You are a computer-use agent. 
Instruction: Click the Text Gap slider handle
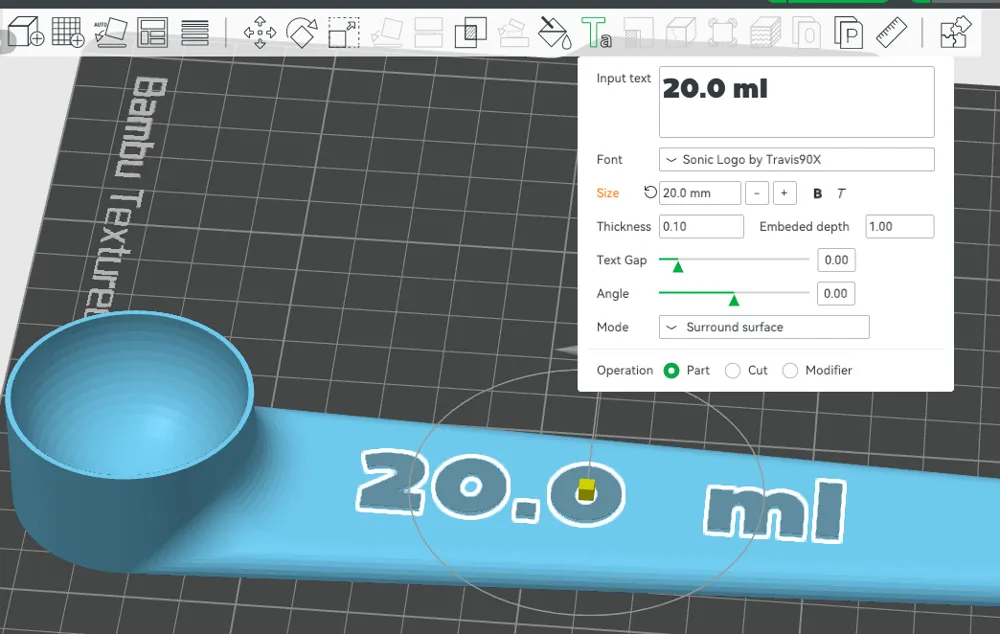point(678,267)
